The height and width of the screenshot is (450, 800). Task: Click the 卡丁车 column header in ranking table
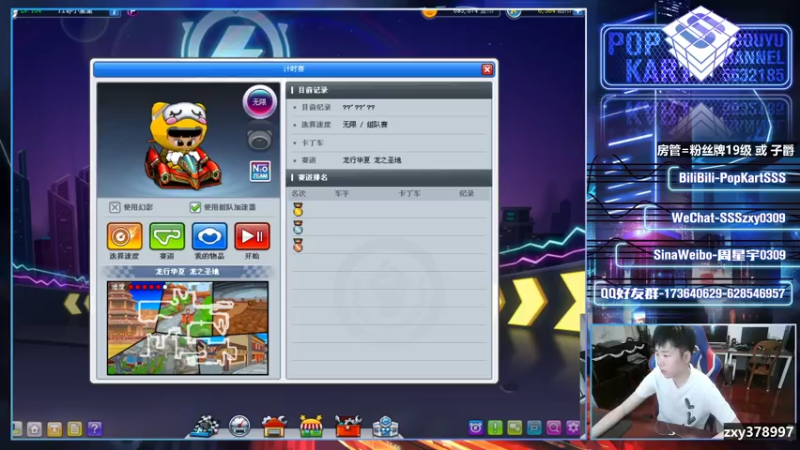409,194
